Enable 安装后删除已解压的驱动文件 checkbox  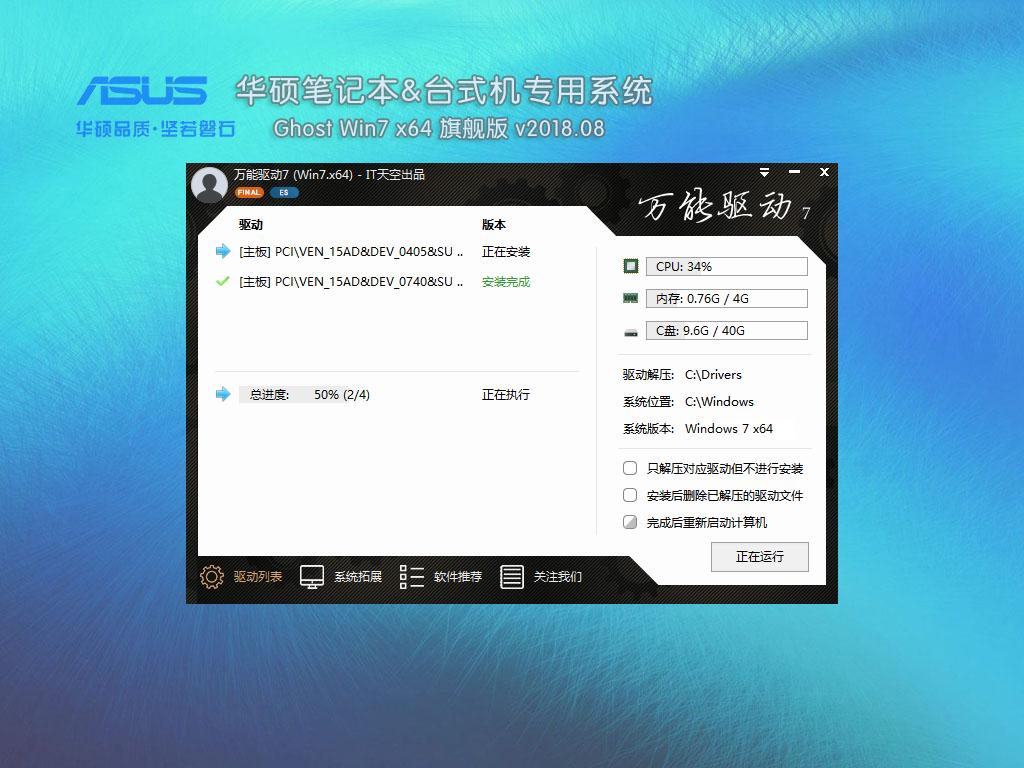tap(630, 495)
